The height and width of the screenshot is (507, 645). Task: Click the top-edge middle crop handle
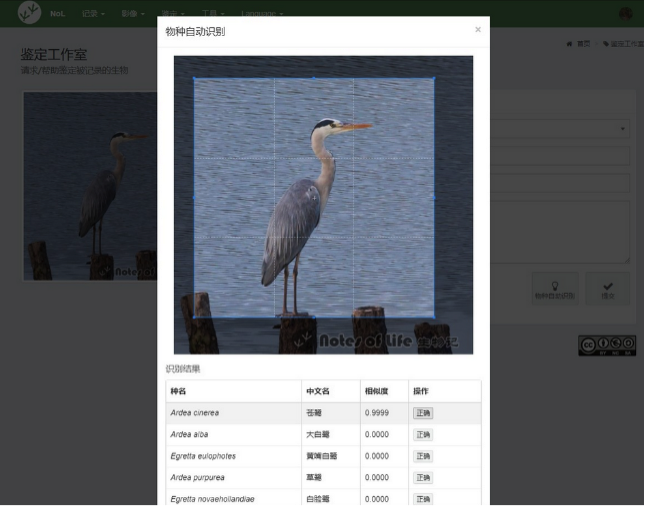(x=314, y=78)
